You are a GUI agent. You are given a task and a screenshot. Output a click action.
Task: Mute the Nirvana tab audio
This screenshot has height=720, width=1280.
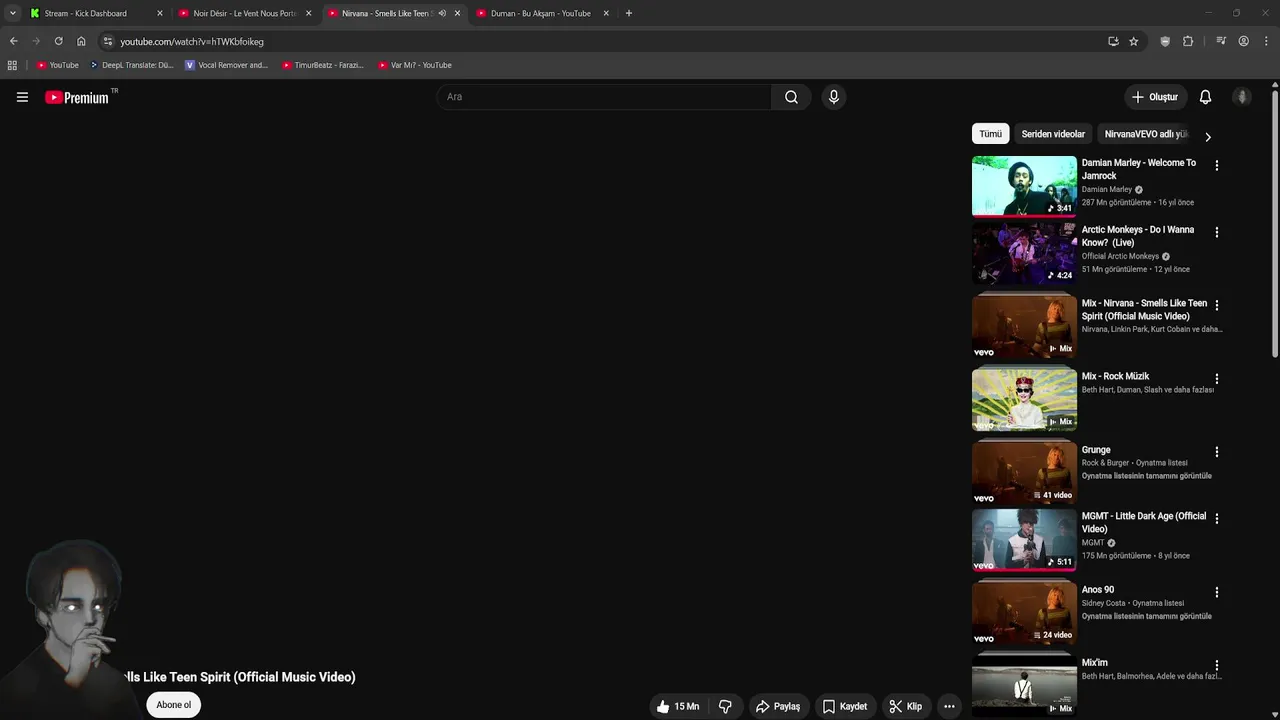coord(442,13)
